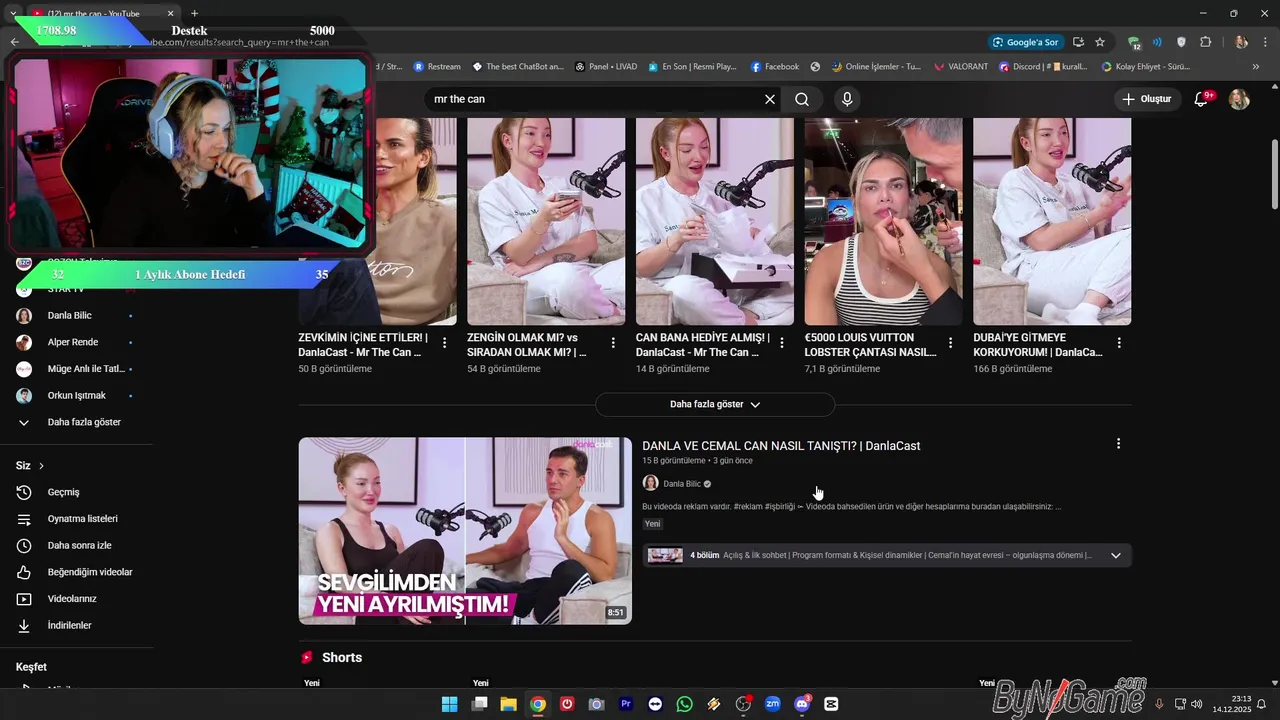This screenshot has width=1280, height=720.
Task: Open more options for ZENGİN OLMAK MI short
Action: pyautogui.click(x=613, y=343)
